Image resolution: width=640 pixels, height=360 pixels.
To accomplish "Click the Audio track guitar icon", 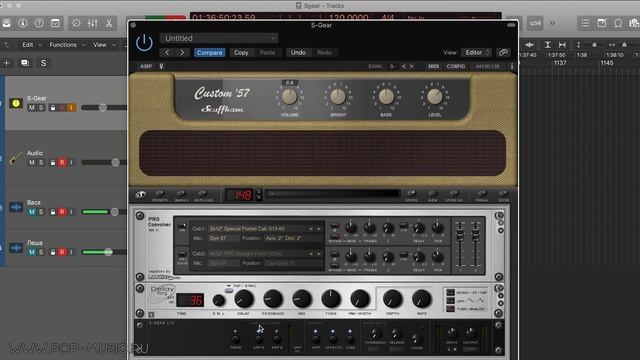I will [16, 158].
